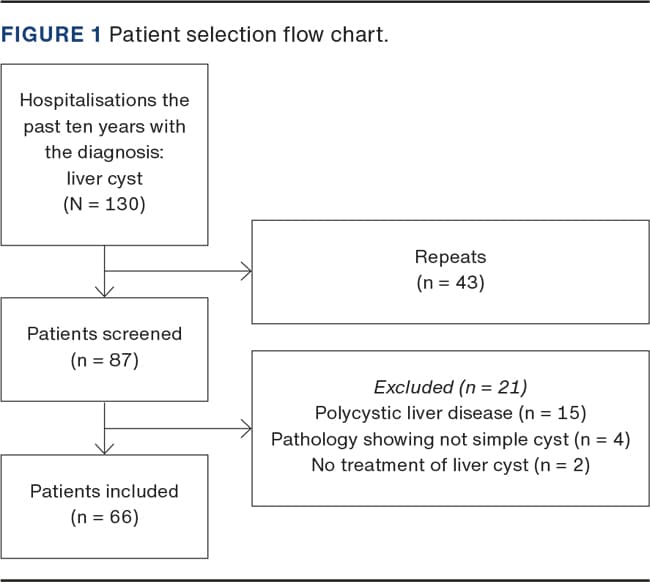Select the 'Hospitalisations the' text line
The height and width of the screenshot is (582, 650).
104,101
